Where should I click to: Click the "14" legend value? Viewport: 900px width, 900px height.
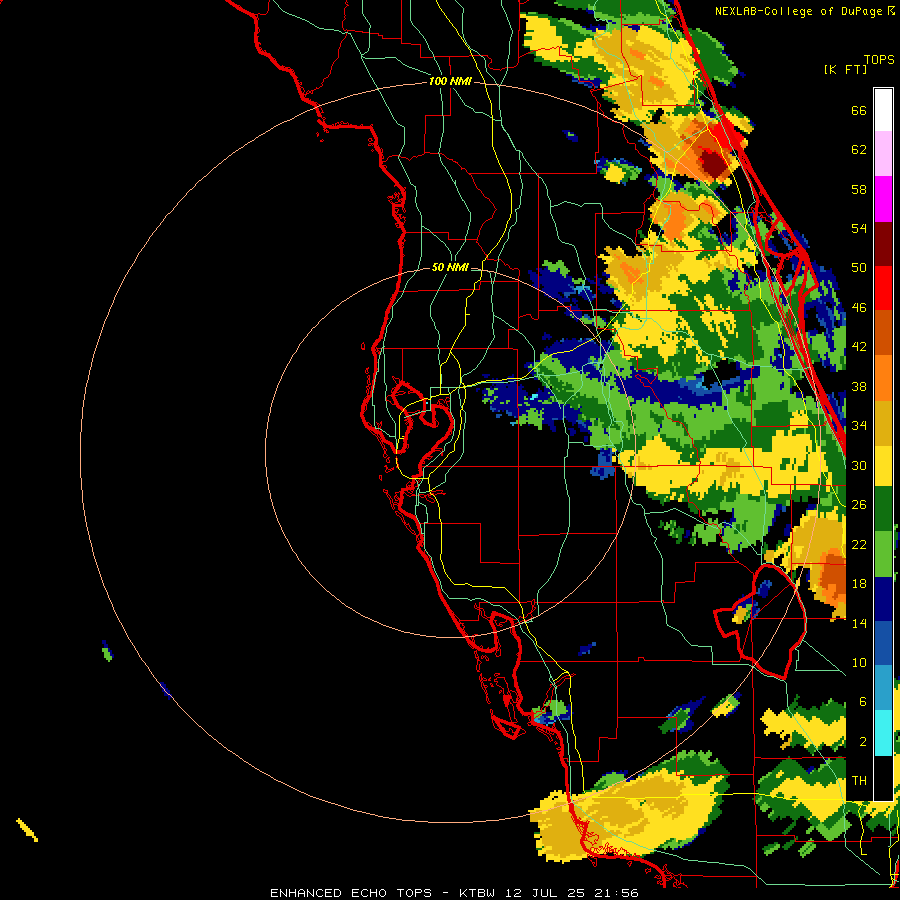click(x=859, y=623)
